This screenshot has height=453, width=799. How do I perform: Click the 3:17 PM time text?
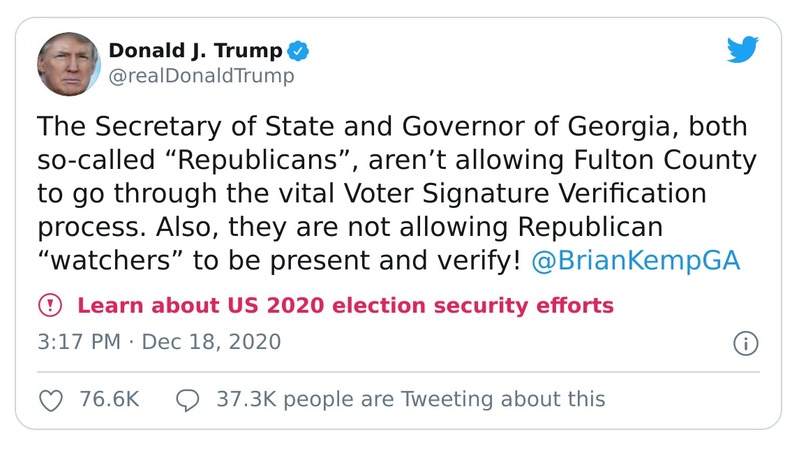pos(79,342)
